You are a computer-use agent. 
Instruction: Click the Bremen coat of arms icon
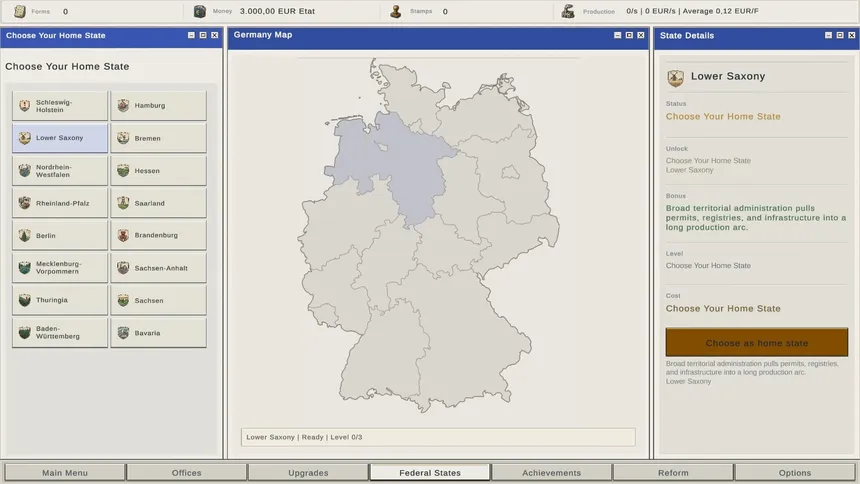tap(123, 138)
